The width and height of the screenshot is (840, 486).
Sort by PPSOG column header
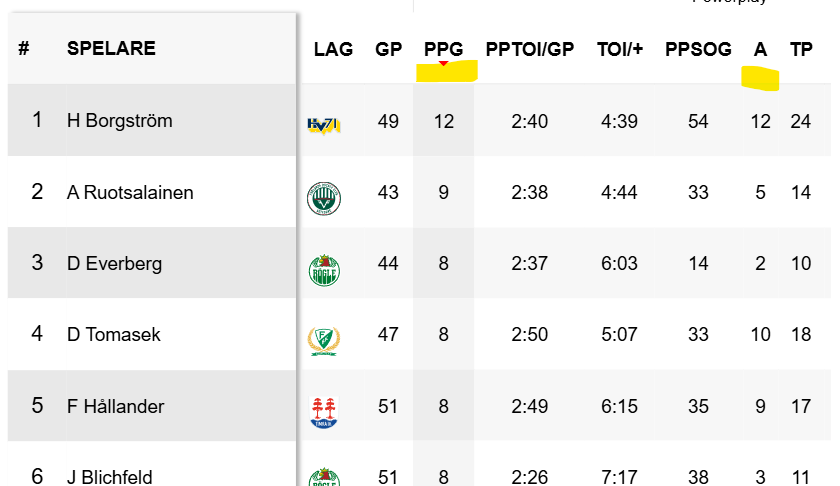[698, 49]
